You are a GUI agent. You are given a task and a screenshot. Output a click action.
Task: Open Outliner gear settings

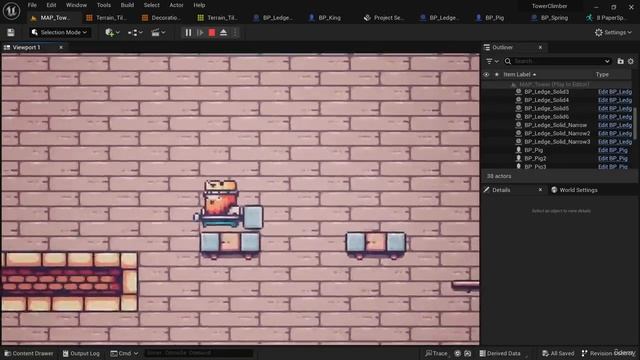click(631, 61)
